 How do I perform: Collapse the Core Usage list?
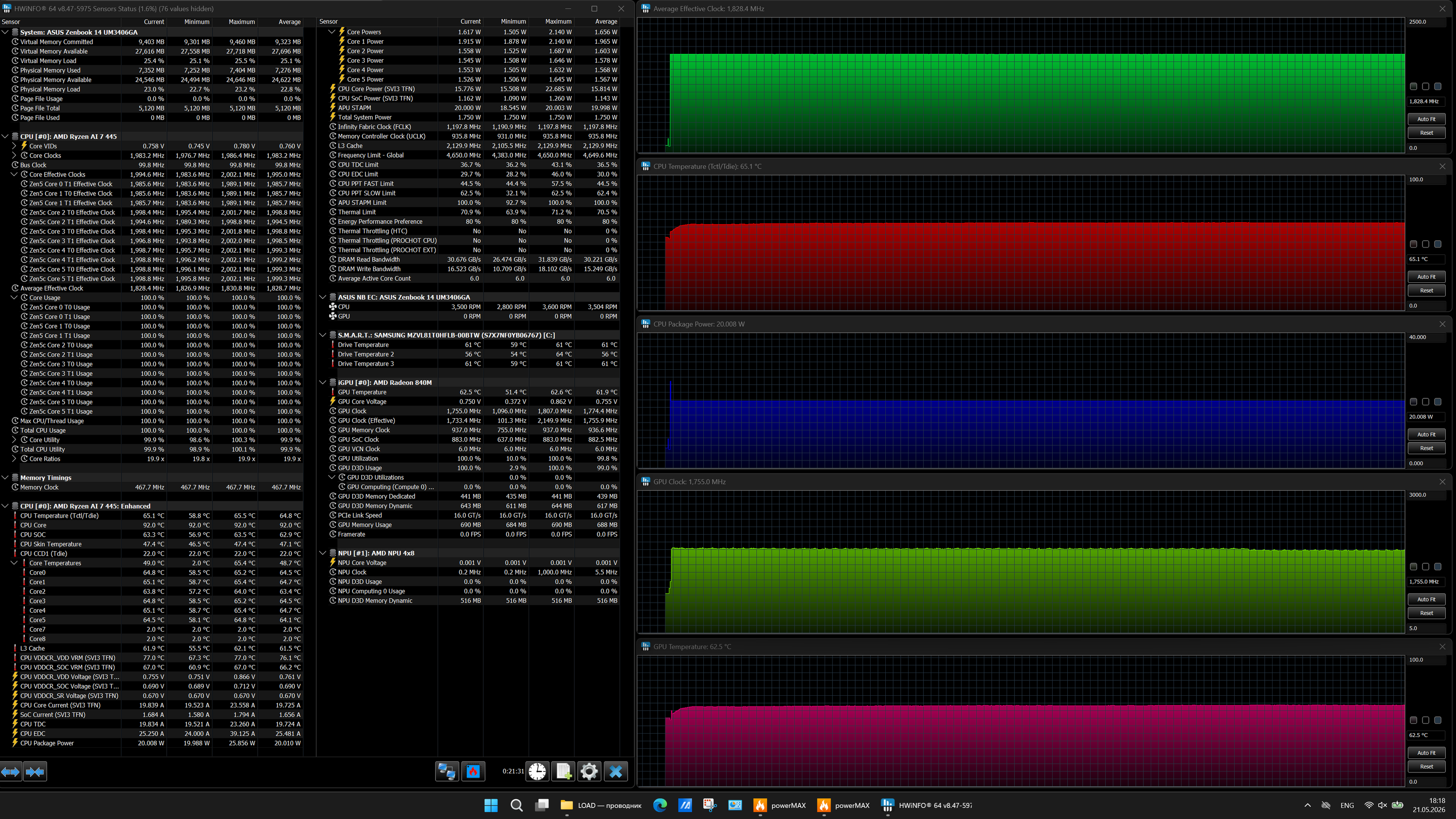click(x=14, y=298)
